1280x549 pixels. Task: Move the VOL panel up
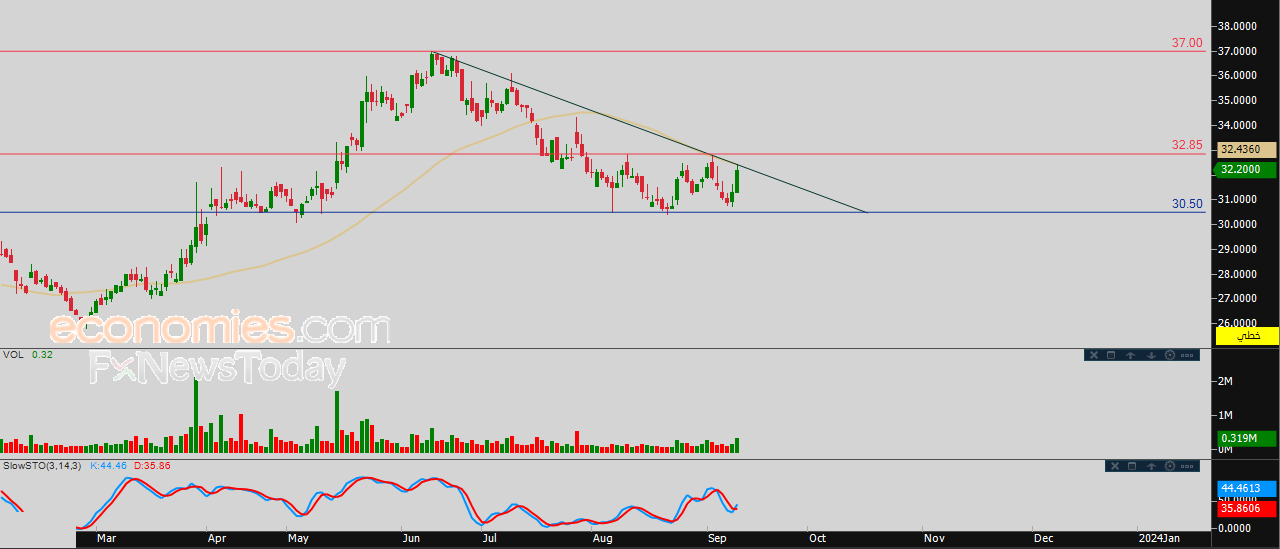point(1130,355)
